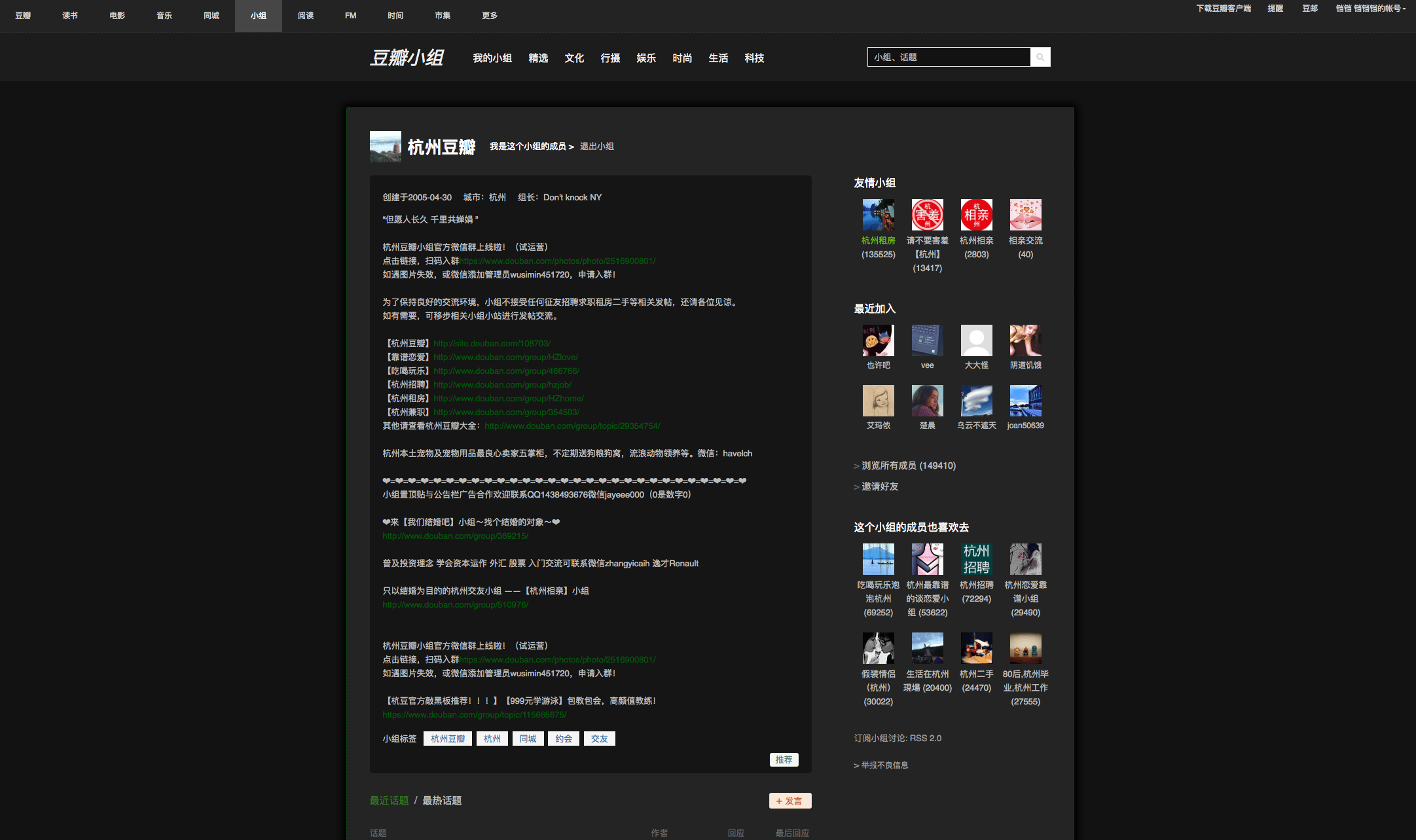Click 退出小组 link
Viewport: 1416px width, 840px height.
(x=597, y=147)
